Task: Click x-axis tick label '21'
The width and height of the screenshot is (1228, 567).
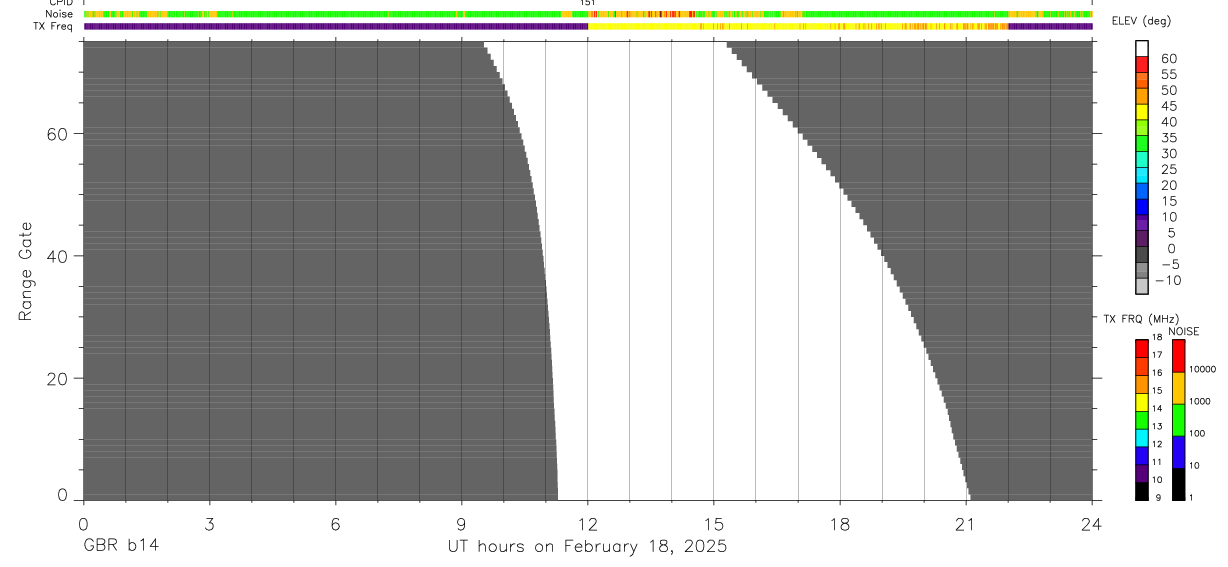Action: coord(965,524)
